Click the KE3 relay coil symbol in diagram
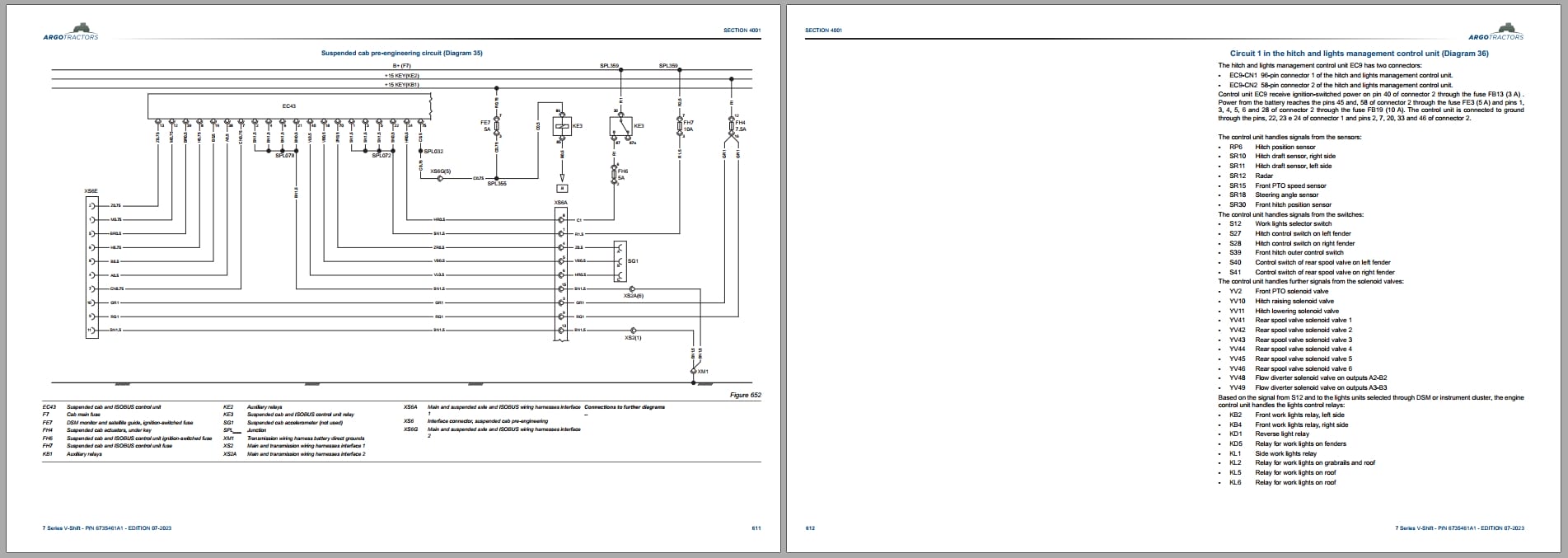The height and width of the screenshot is (558, 1568). [x=561, y=126]
